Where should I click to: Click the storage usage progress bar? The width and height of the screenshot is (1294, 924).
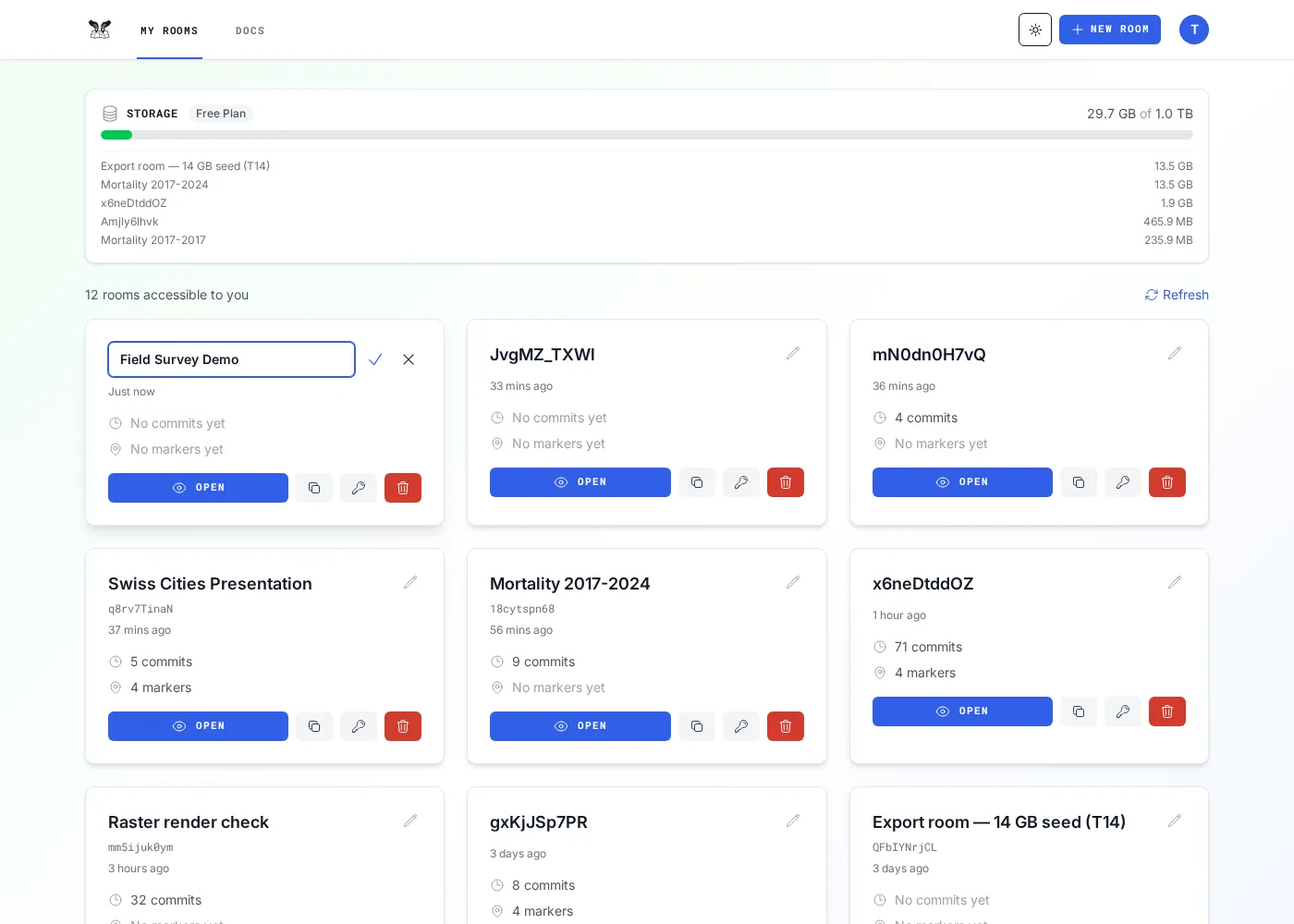(x=647, y=135)
